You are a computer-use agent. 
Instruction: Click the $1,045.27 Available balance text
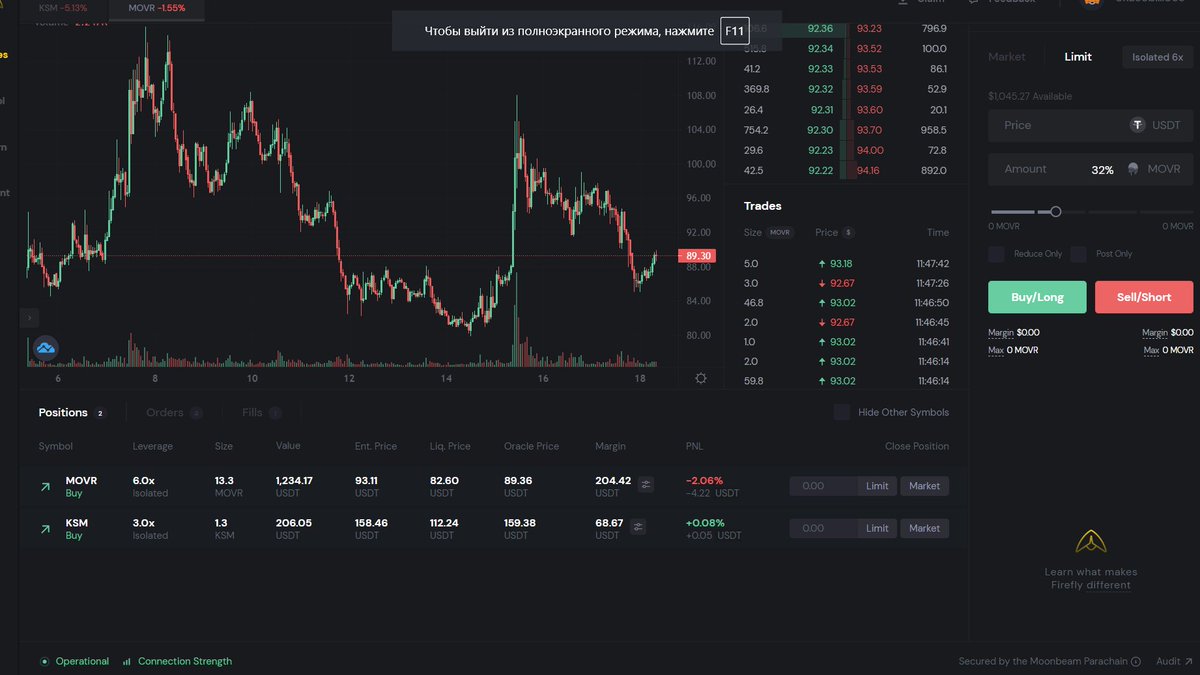tap(1030, 96)
